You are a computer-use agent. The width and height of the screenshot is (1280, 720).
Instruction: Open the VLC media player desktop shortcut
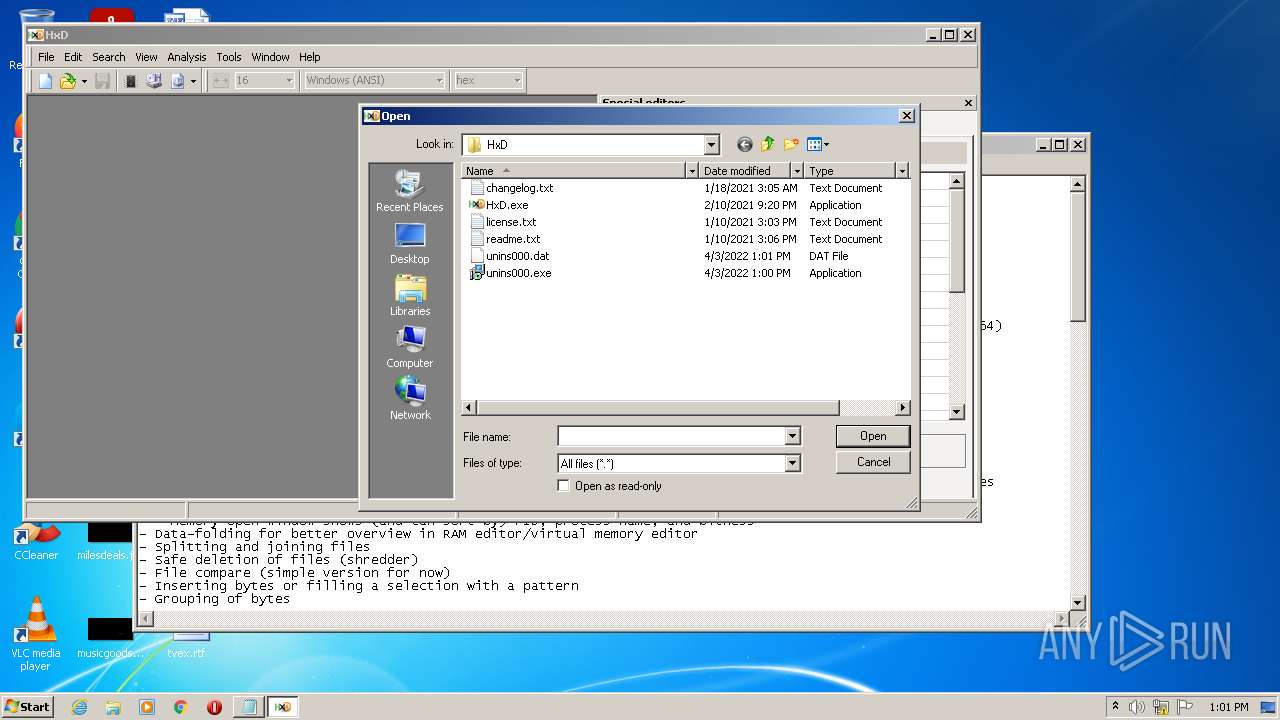pyautogui.click(x=36, y=634)
